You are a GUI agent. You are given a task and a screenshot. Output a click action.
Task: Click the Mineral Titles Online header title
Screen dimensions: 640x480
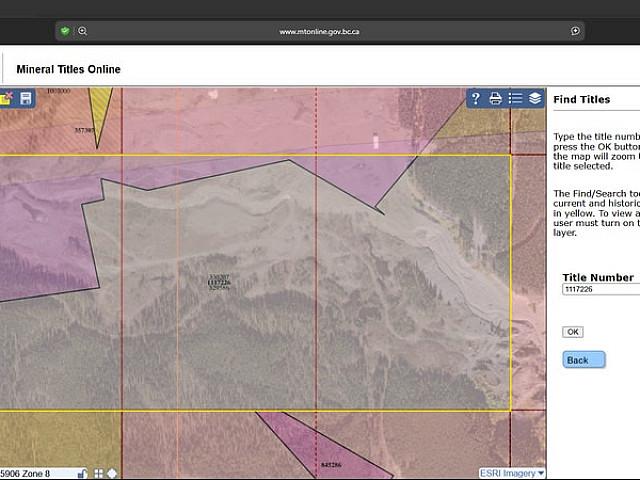[68, 69]
